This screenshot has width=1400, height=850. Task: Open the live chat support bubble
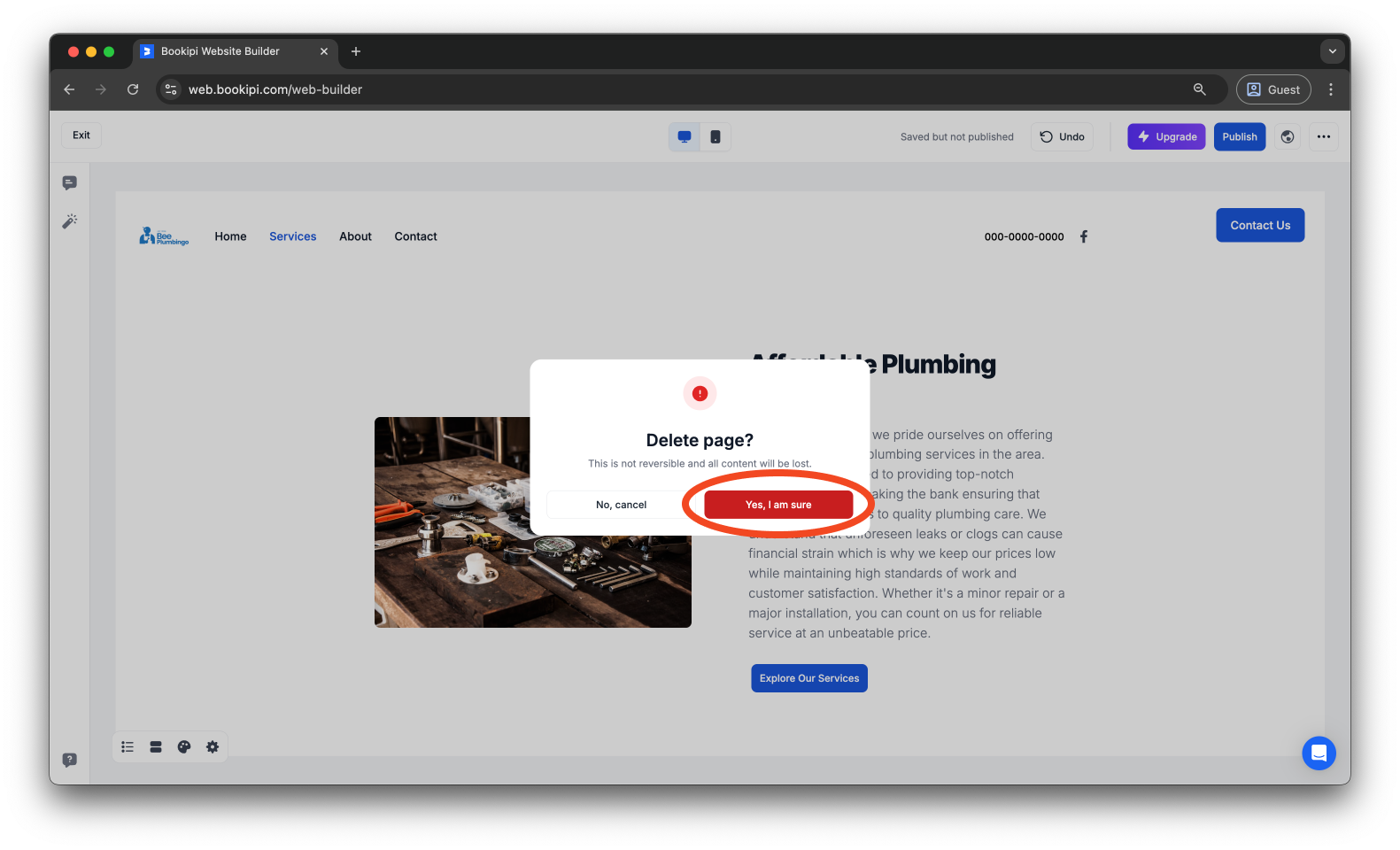[x=1319, y=753]
